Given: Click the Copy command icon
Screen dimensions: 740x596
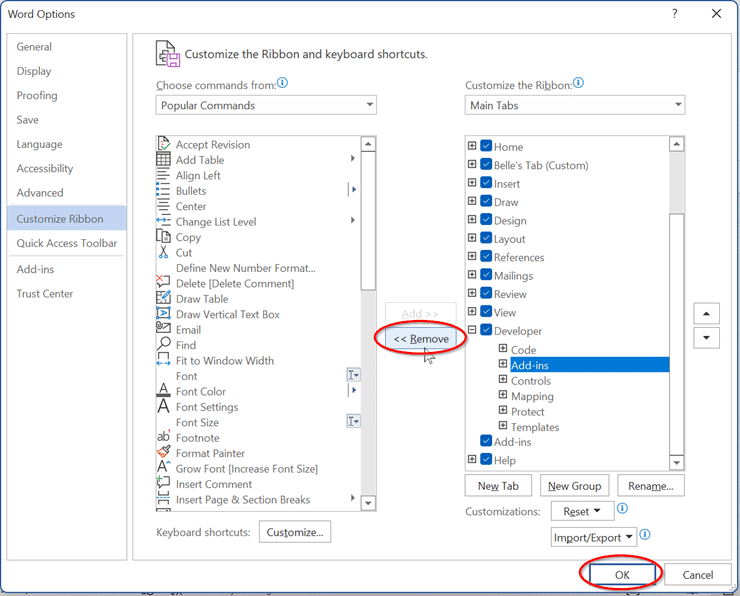Looking at the screenshot, I should pos(163,236).
